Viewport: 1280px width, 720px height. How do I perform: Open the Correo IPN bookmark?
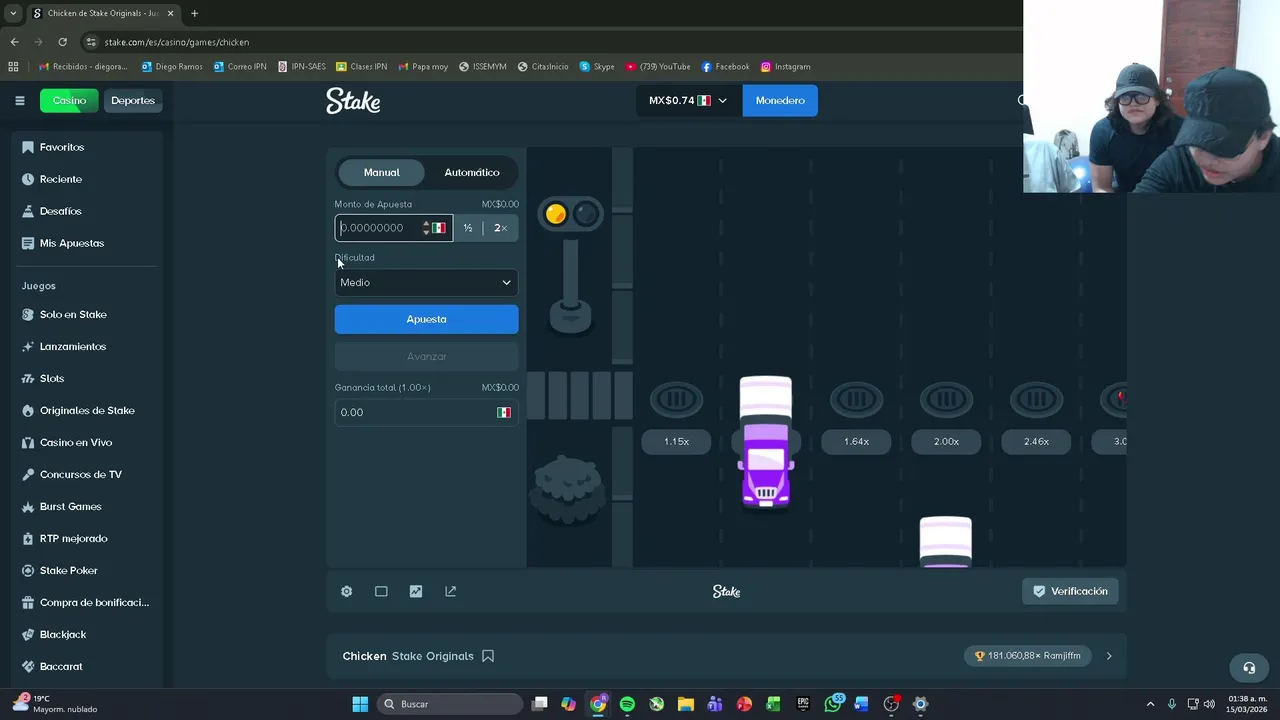pyautogui.click(x=240, y=67)
